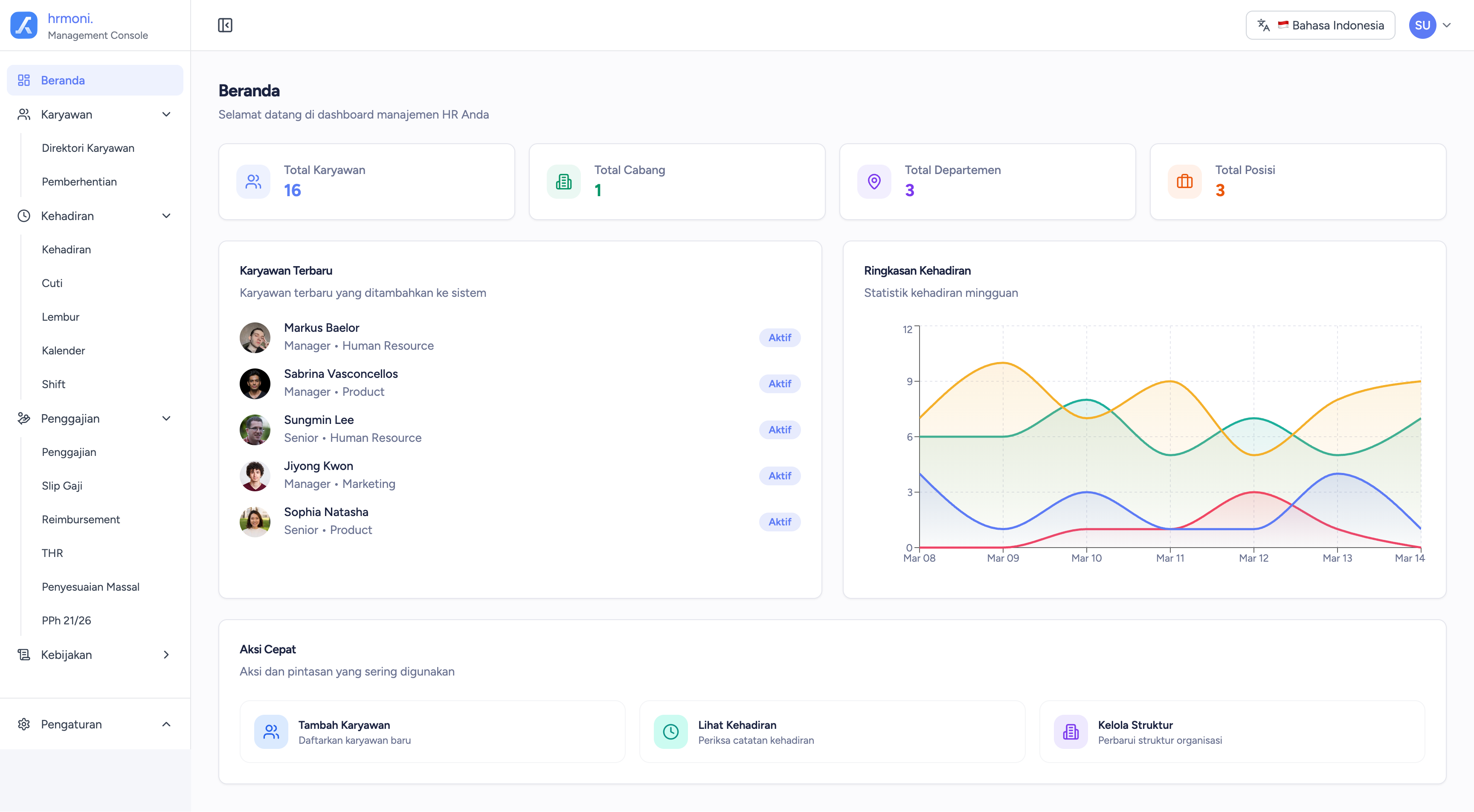Collapse the Karyawan section

[166, 114]
